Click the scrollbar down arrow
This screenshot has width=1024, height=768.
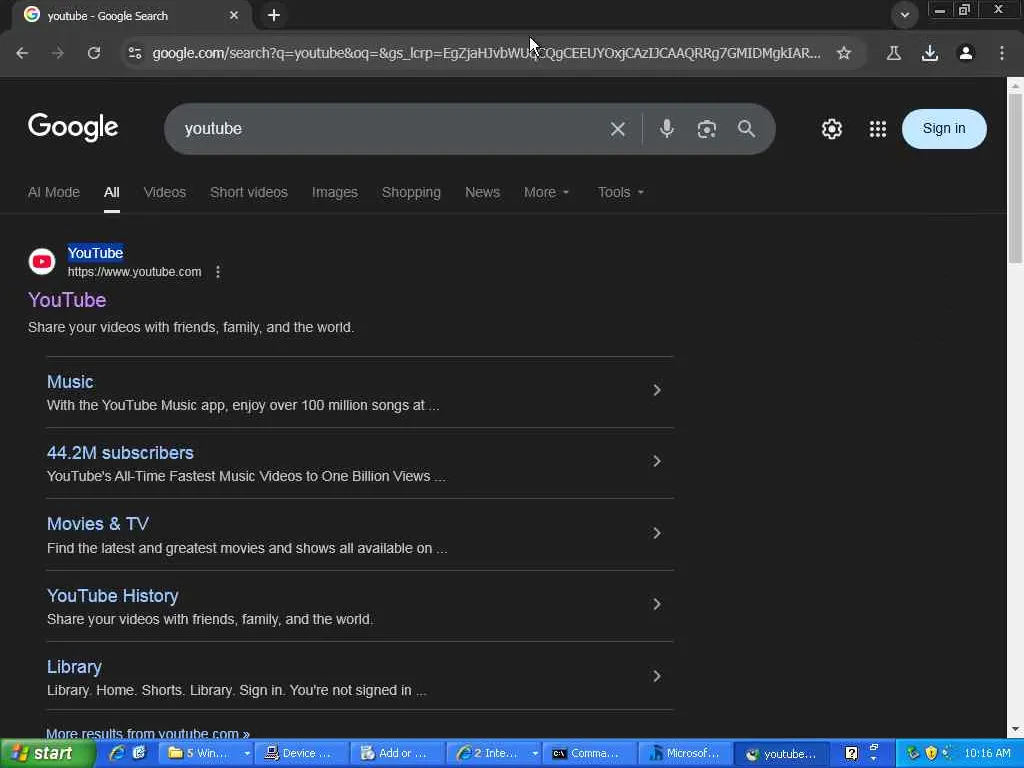click(x=1015, y=729)
